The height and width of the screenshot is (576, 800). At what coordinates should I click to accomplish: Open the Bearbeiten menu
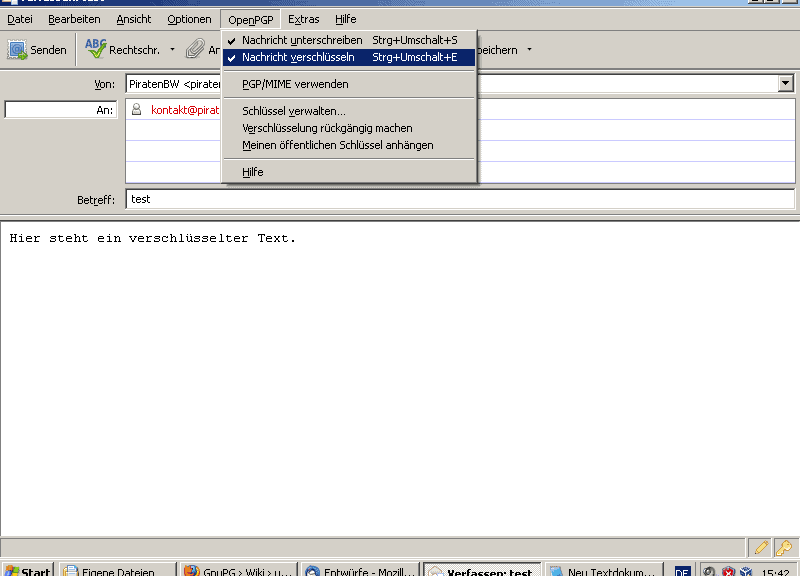(x=74, y=19)
